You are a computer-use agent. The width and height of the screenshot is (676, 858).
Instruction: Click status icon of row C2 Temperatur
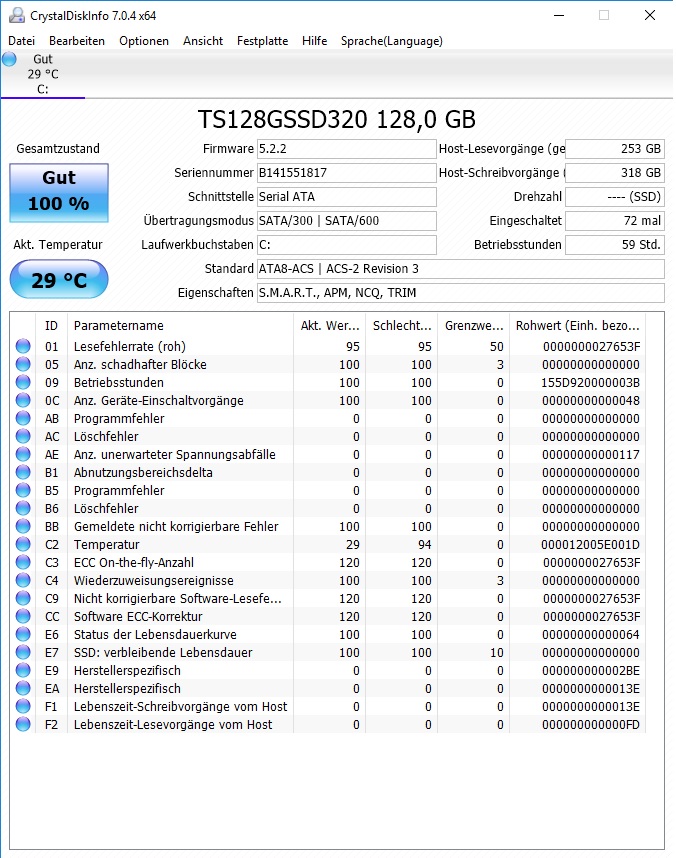pos(23,544)
